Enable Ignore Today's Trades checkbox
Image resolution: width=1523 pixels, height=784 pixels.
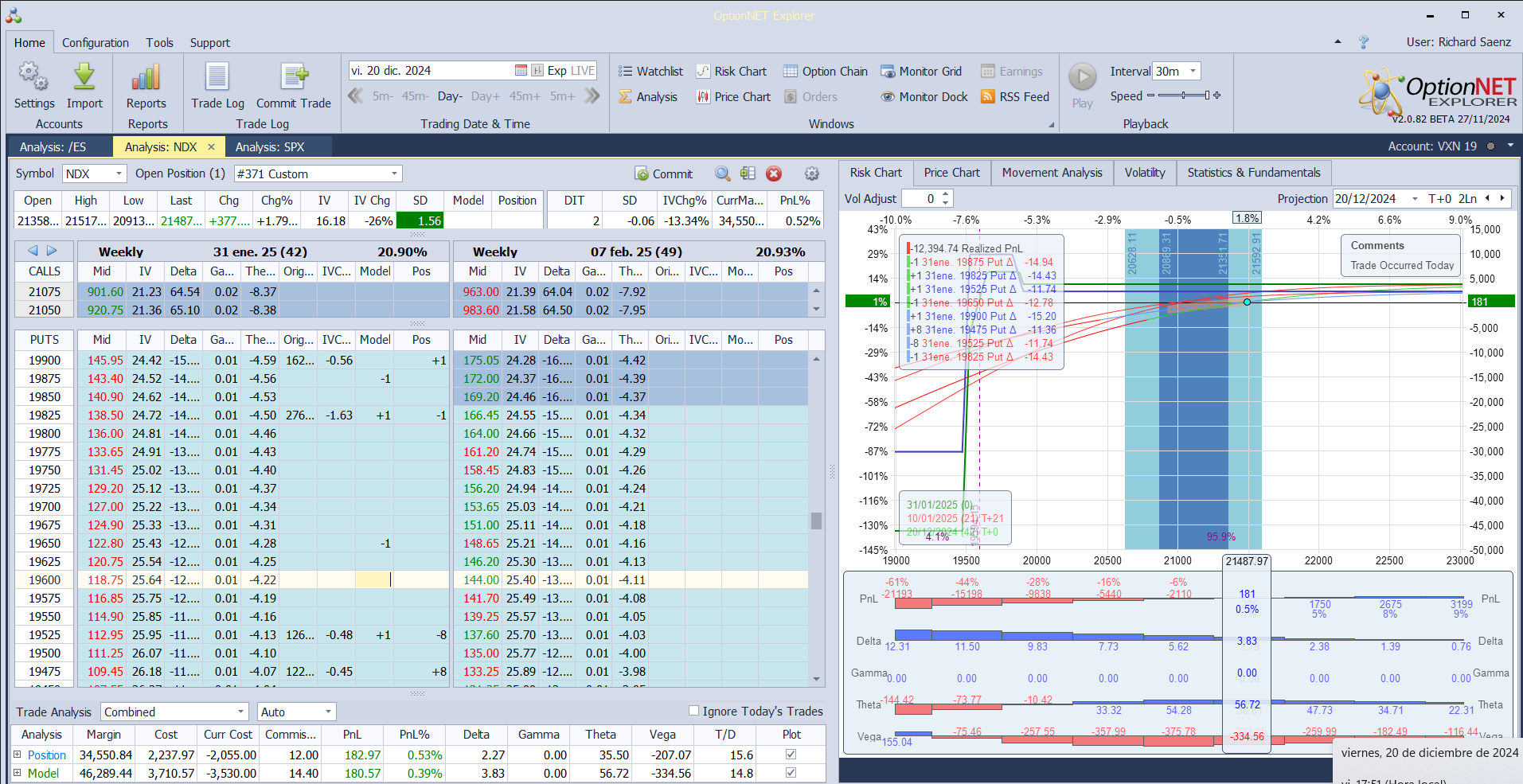[x=693, y=711]
